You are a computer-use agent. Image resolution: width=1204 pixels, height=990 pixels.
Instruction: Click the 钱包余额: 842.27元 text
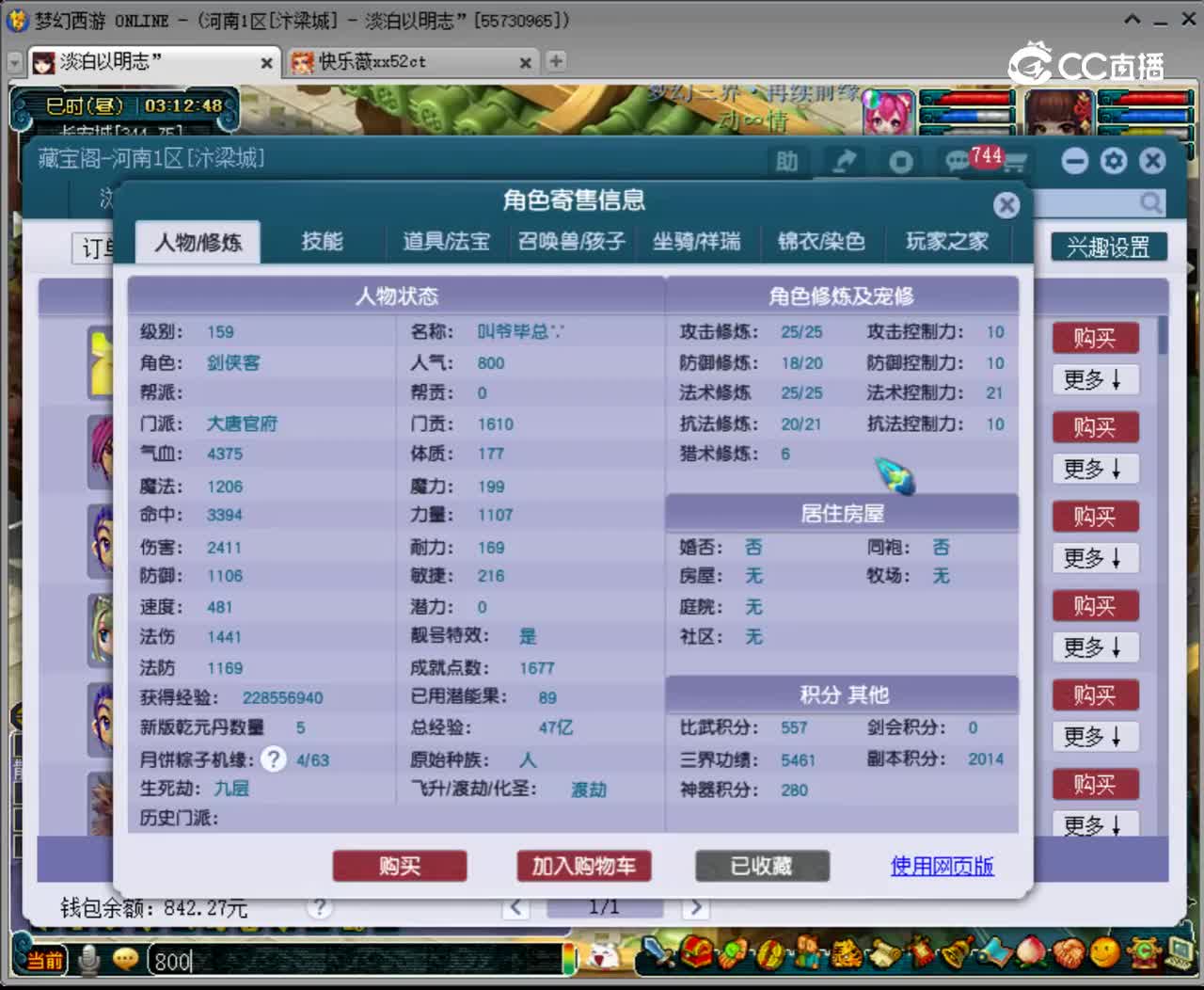[x=153, y=908]
